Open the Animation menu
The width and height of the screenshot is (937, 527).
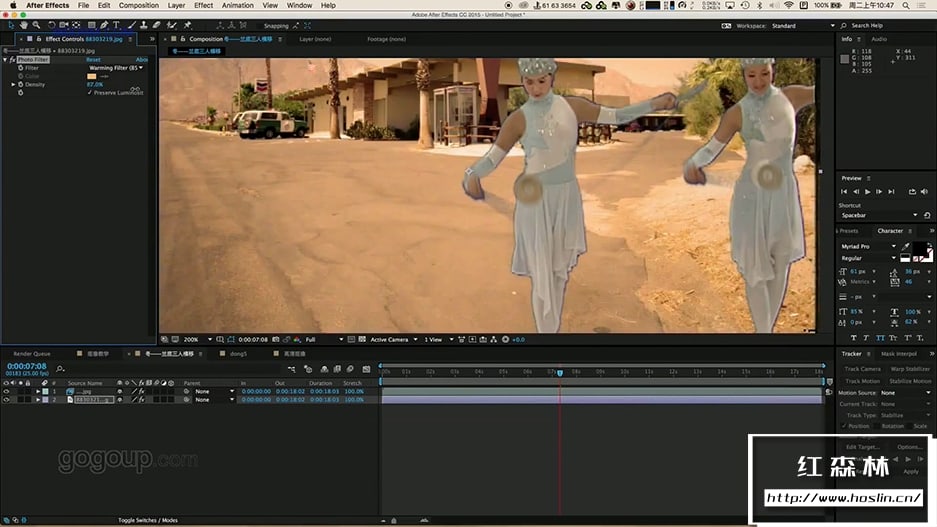238,5
